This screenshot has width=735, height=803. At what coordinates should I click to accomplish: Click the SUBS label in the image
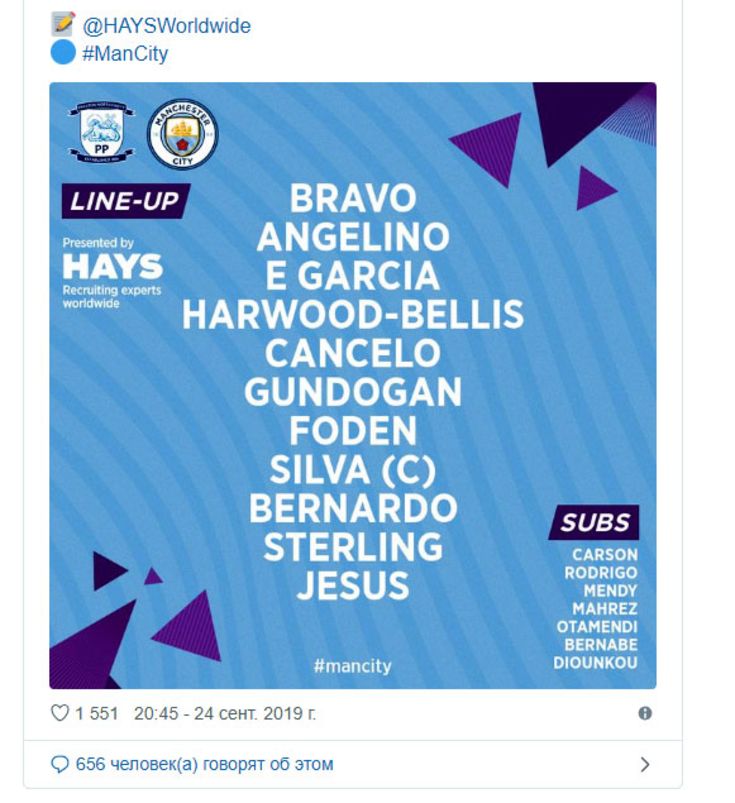(x=594, y=522)
